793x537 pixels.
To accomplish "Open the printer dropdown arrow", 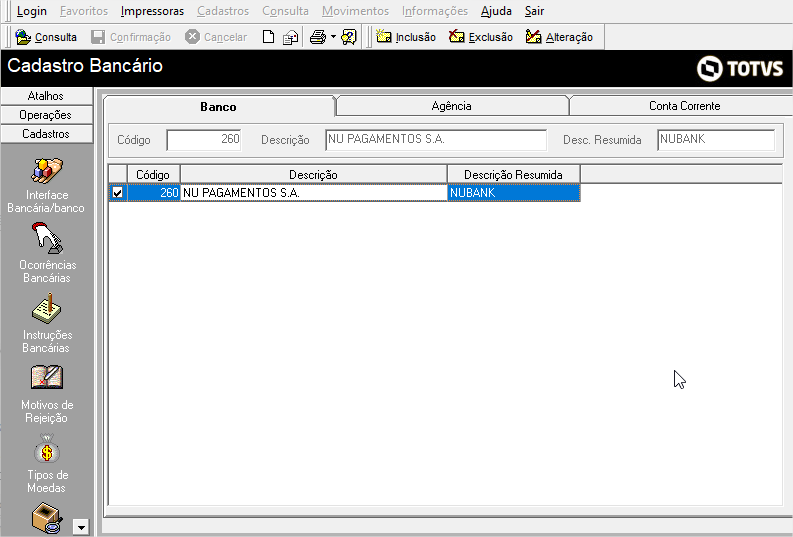I will point(333,37).
